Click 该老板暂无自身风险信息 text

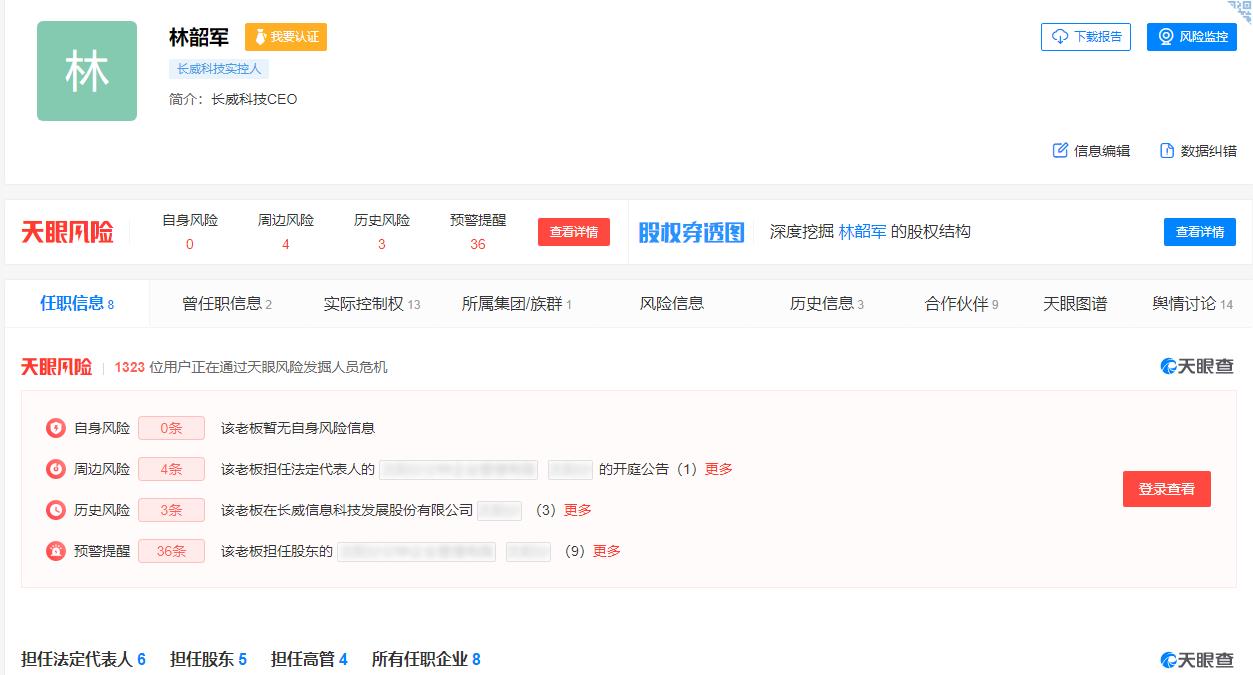298,428
